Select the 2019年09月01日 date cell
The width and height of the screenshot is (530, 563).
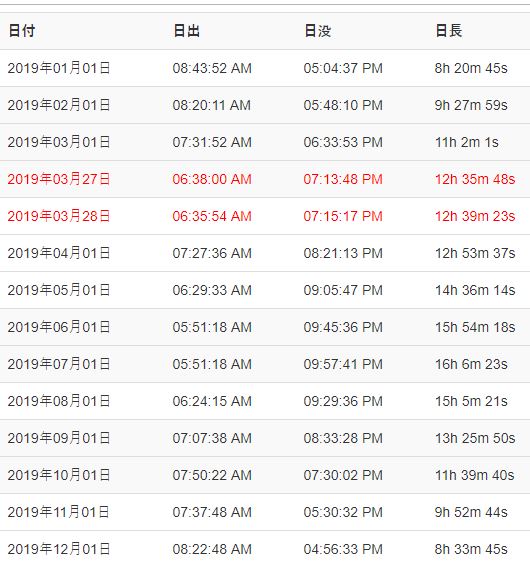[x=59, y=438]
